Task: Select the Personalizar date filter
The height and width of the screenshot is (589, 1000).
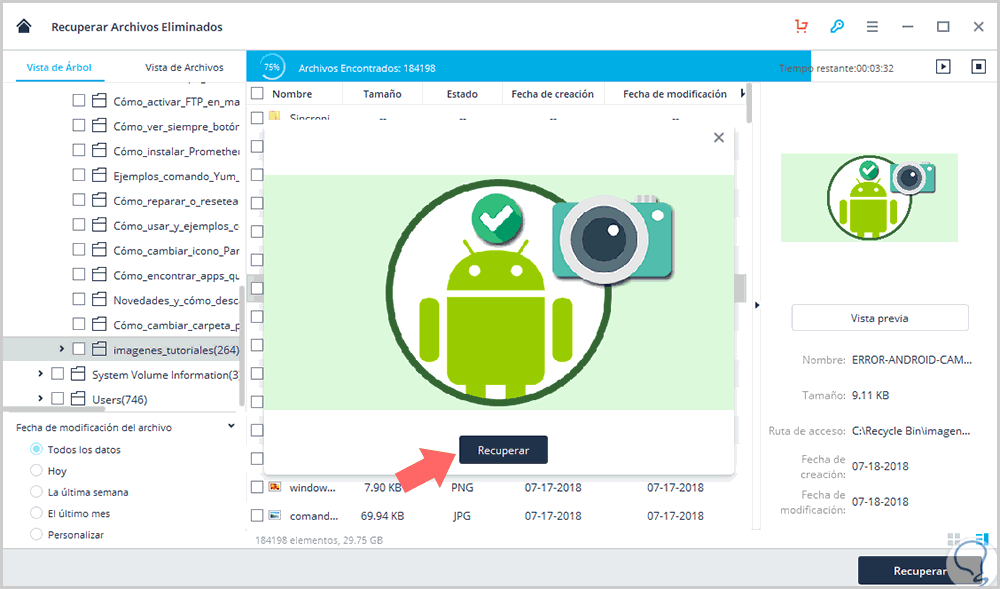Action: pyautogui.click(x=36, y=534)
